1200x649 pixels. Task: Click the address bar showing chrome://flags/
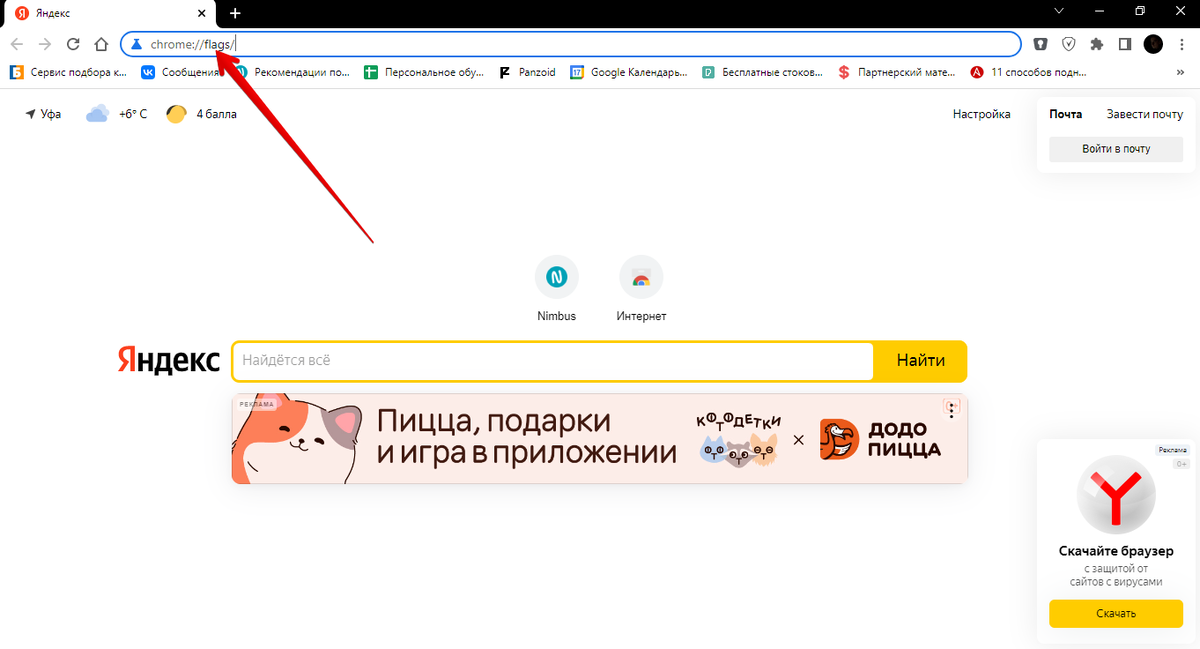(571, 44)
